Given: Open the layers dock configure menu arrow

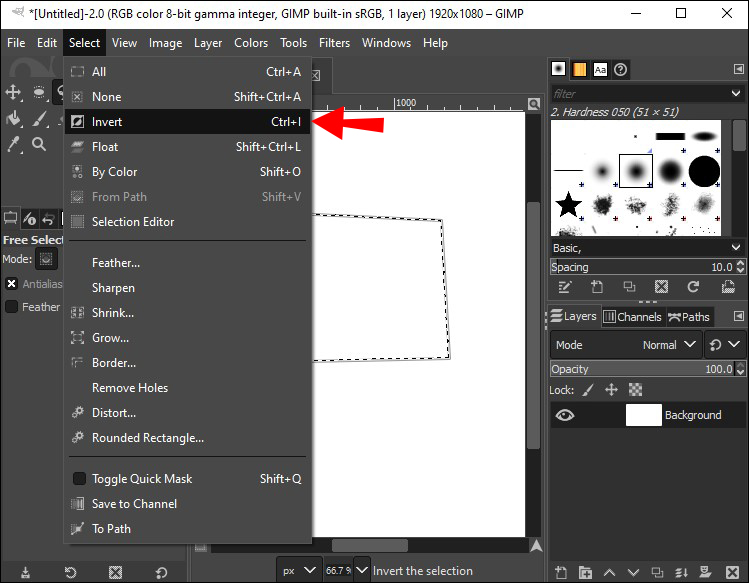Looking at the screenshot, I should pyautogui.click(x=738, y=316).
